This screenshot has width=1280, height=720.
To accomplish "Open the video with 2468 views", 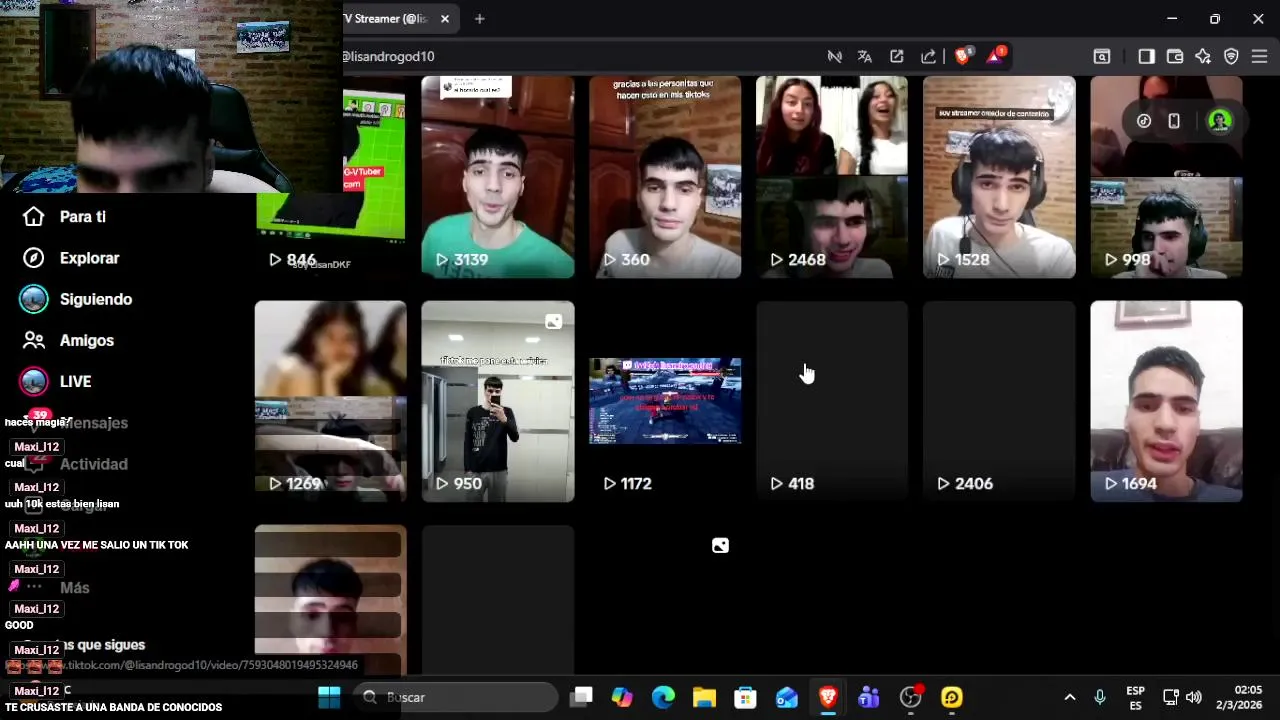I will coord(832,177).
